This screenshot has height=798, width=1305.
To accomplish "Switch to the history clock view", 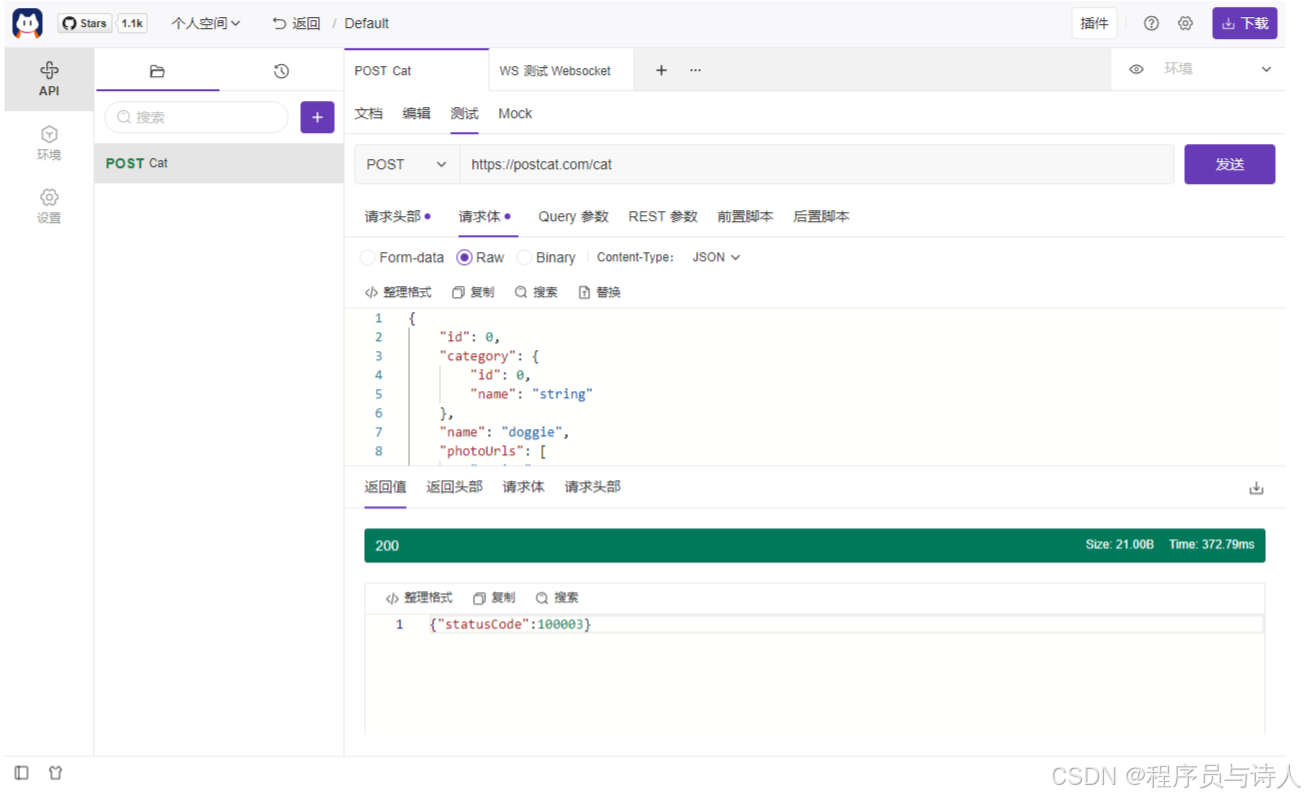I will (x=281, y=71).
